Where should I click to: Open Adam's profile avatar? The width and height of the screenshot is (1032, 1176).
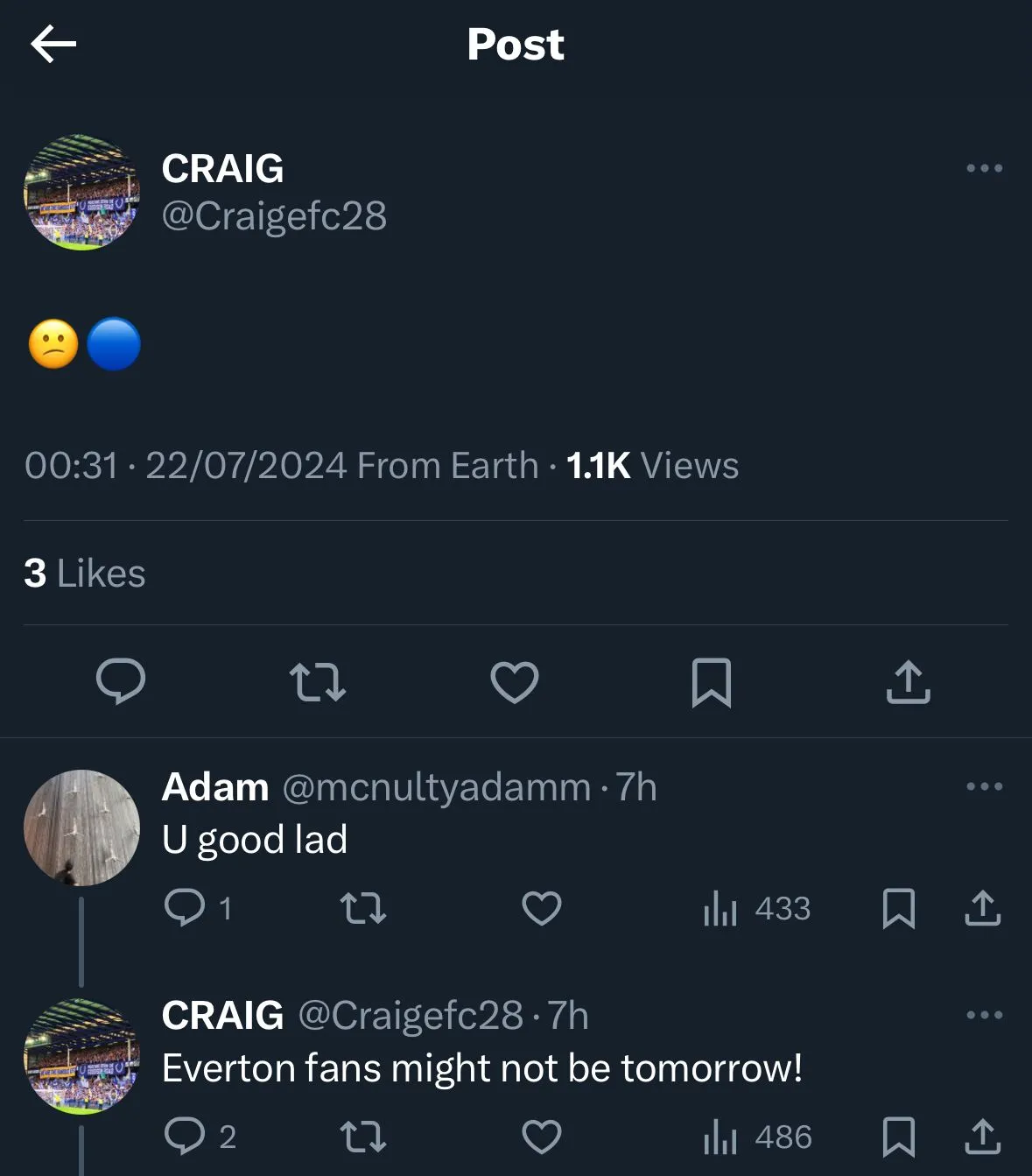[81, 827]
